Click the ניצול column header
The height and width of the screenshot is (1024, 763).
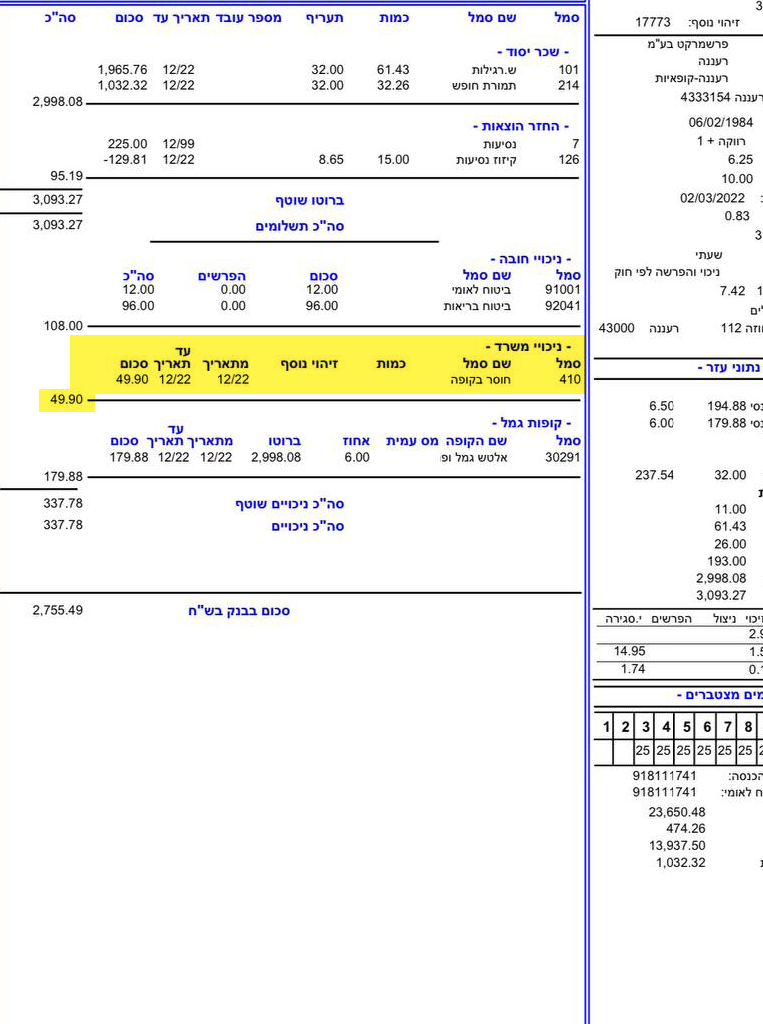[x=724, y=618]
